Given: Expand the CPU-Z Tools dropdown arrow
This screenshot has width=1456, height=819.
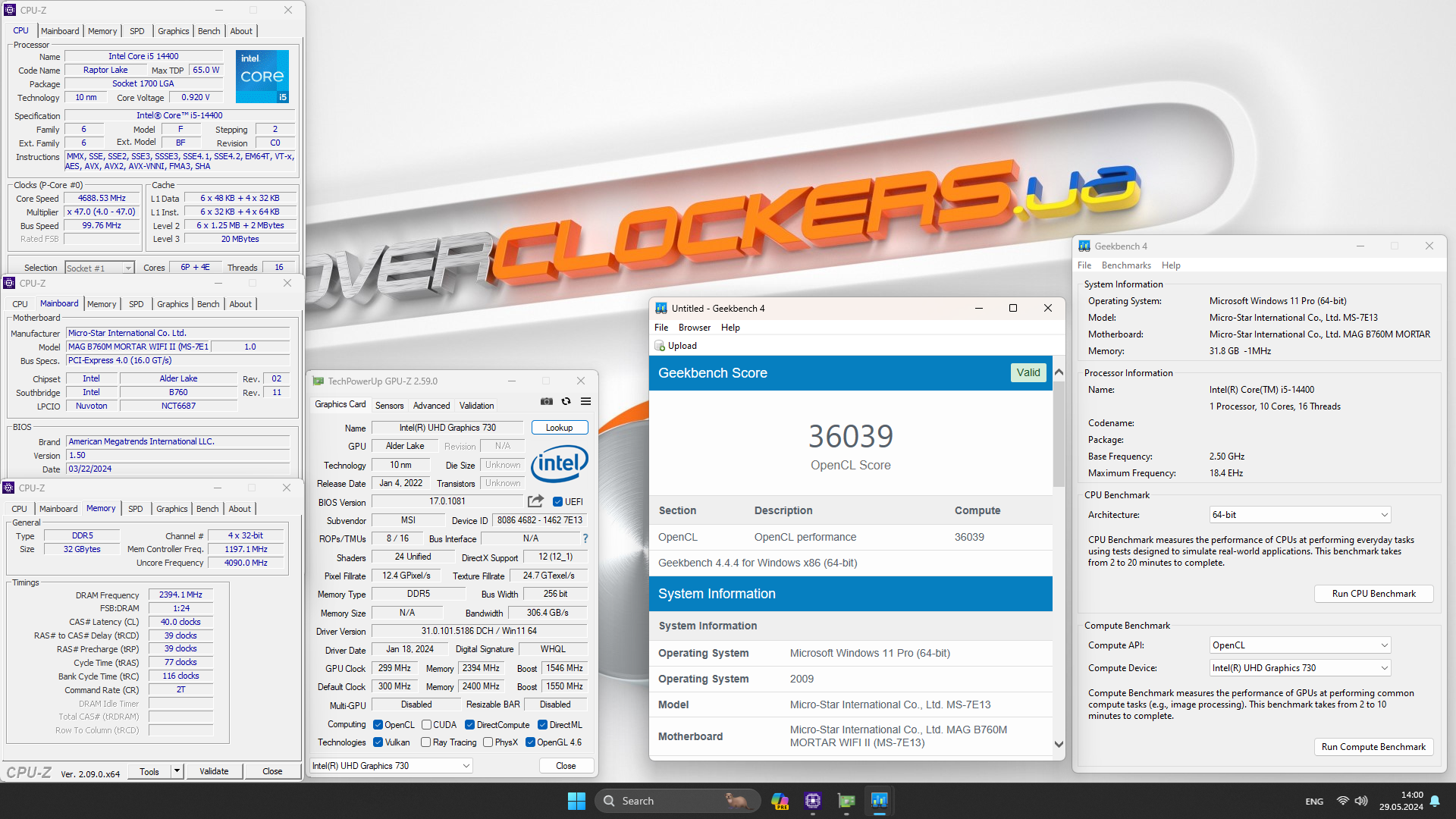Looking at the screenshot, I should click(x=177, y=771).
